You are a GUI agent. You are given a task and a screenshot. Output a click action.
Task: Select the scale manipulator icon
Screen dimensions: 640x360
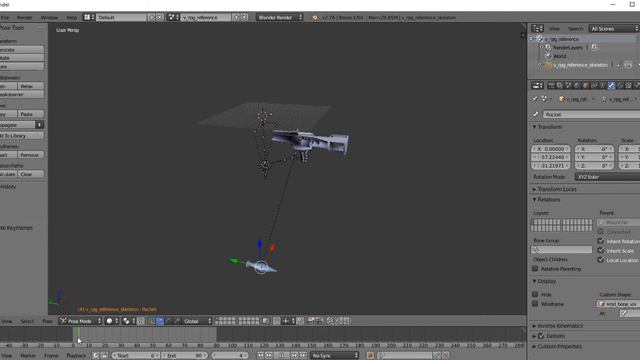pos(177,321)
